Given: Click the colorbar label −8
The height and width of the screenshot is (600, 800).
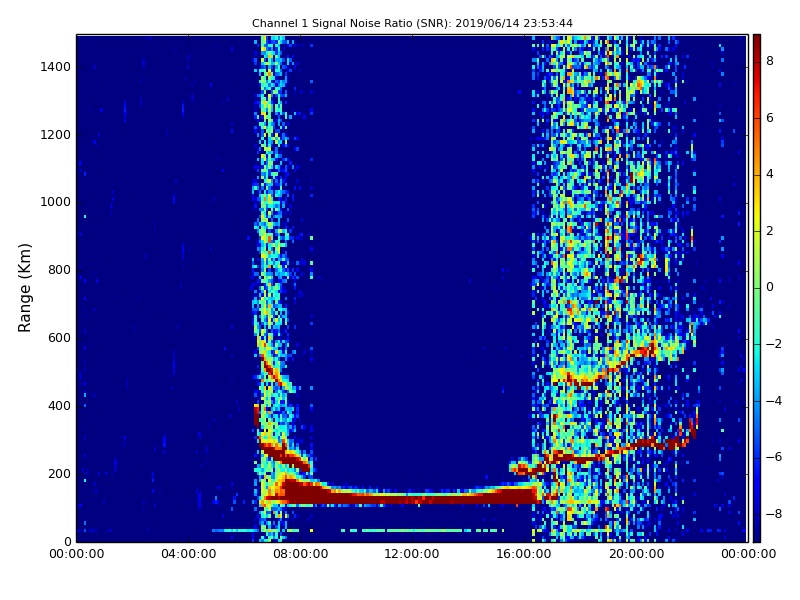Looking at the screenshot, I should [x=773, y=514].
